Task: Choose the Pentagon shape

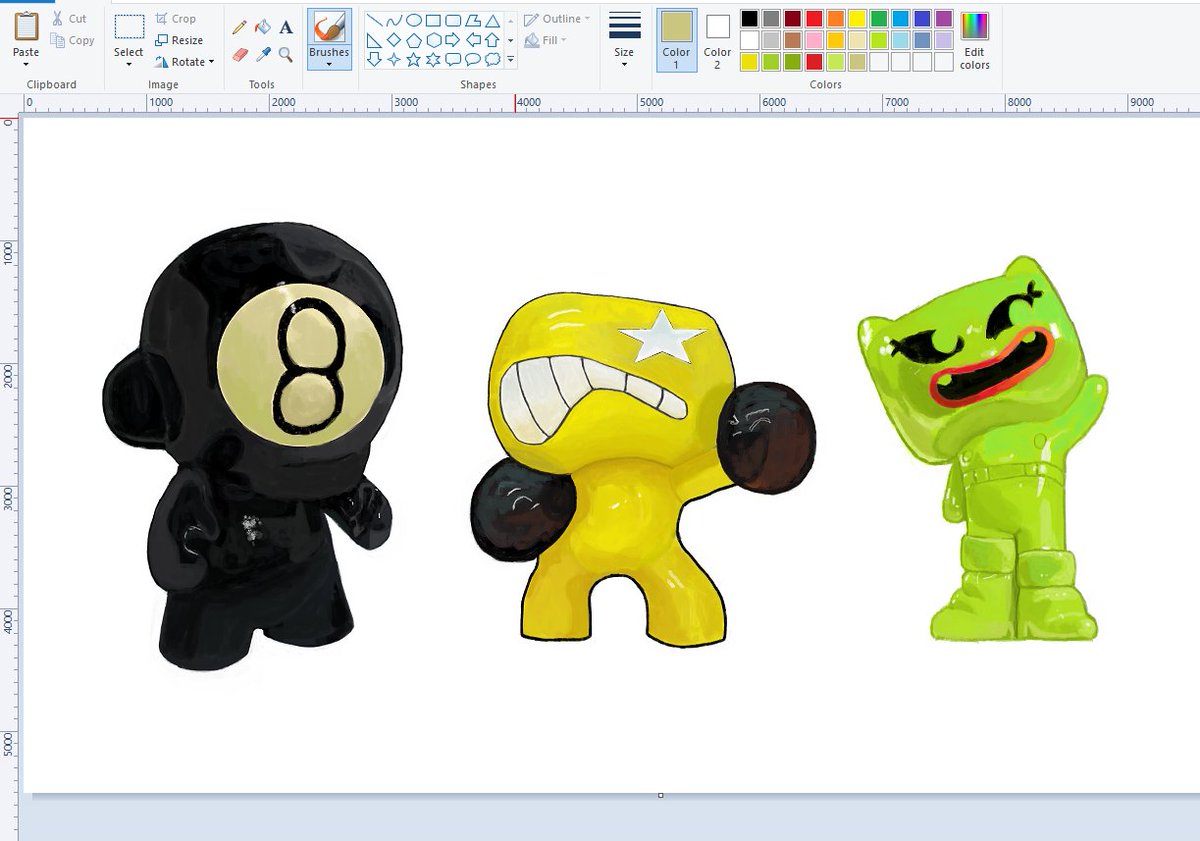Action: tap(413, 40)
